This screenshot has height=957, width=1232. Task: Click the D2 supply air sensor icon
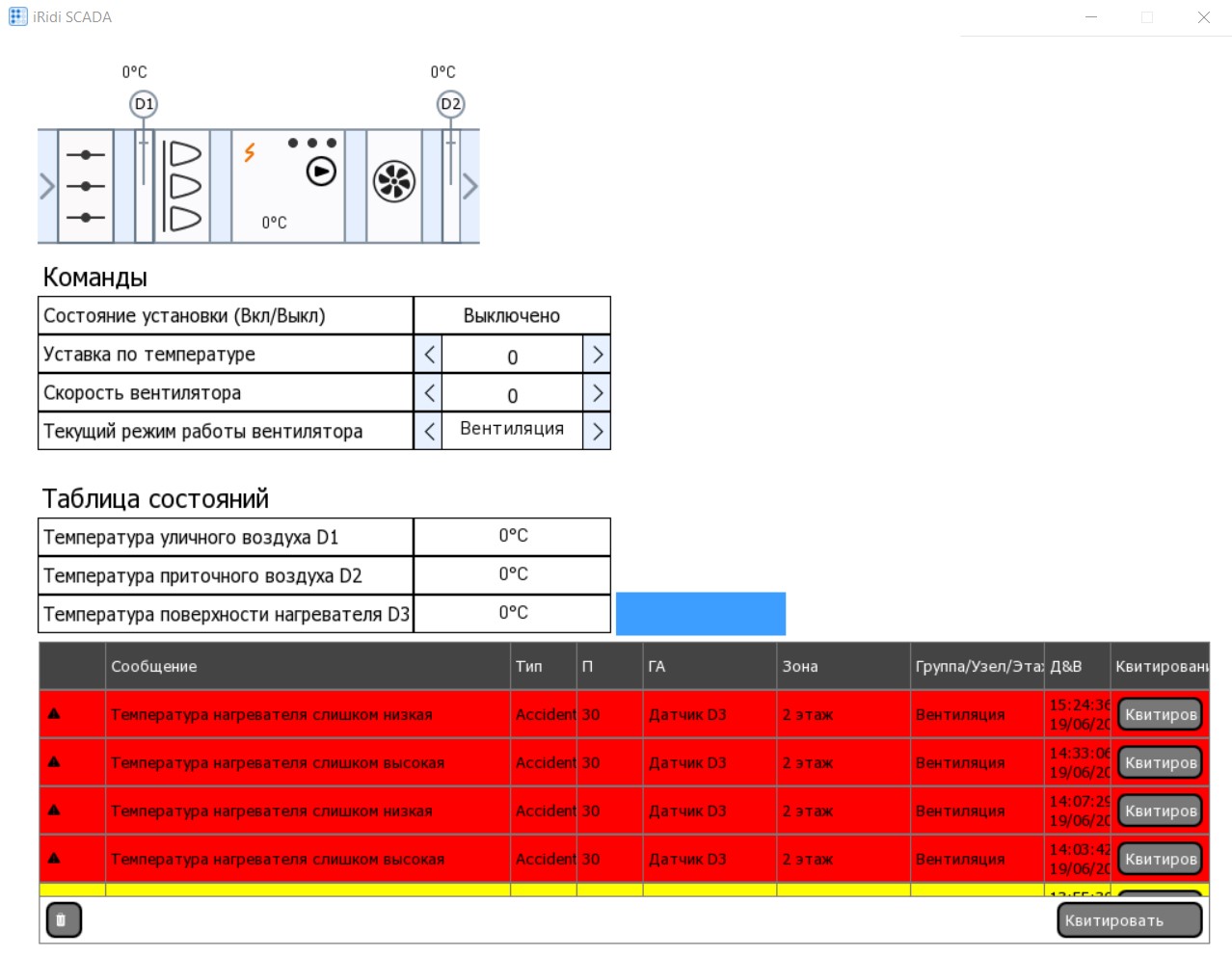pos(450,104)
